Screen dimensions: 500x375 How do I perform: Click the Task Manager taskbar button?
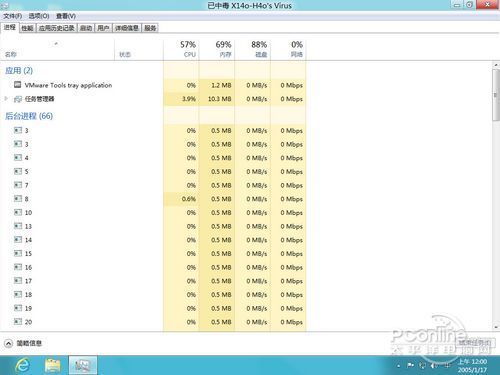tap(83, 365)
